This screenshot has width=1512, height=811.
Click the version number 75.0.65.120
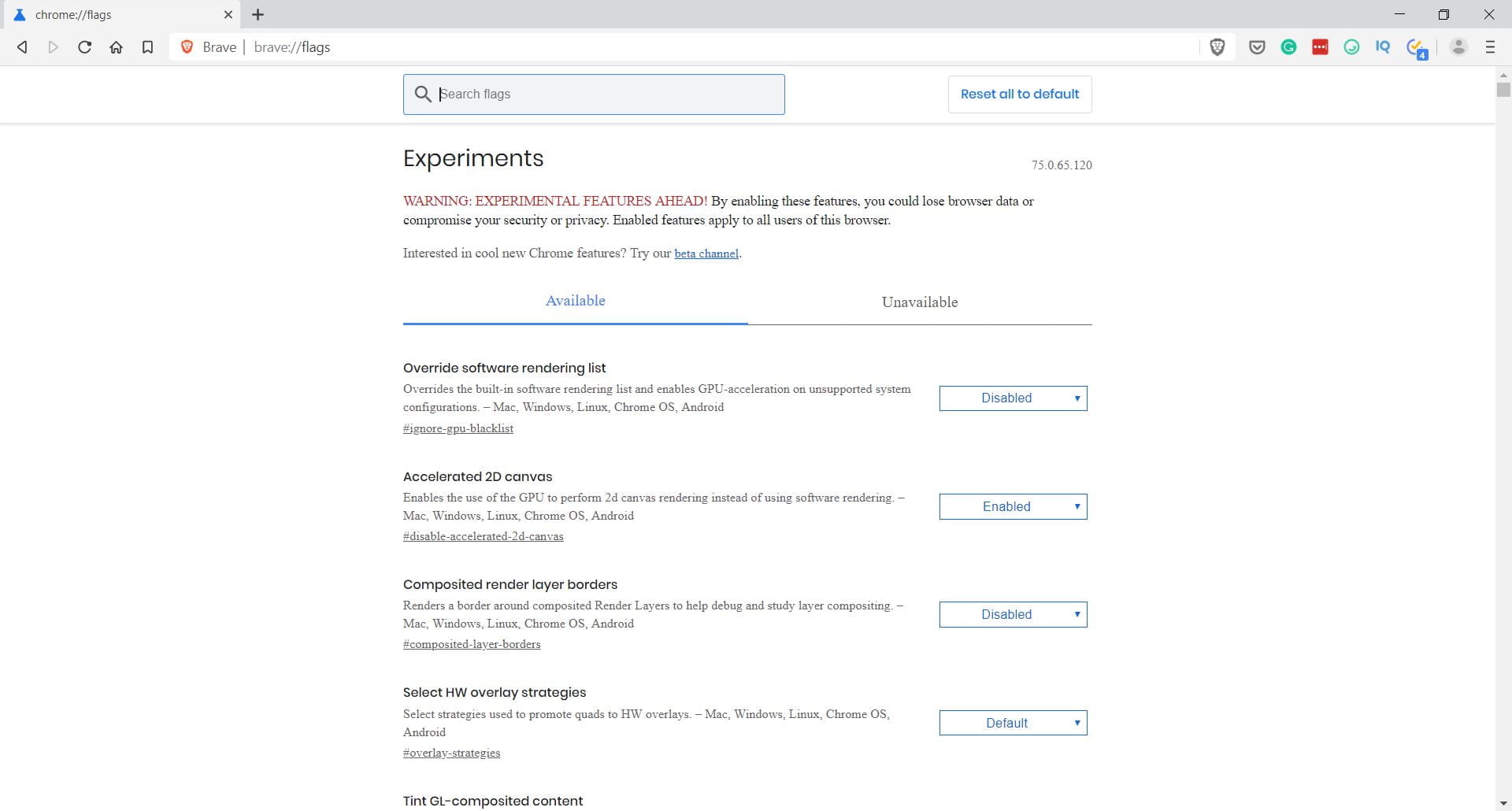point(1062,165)
